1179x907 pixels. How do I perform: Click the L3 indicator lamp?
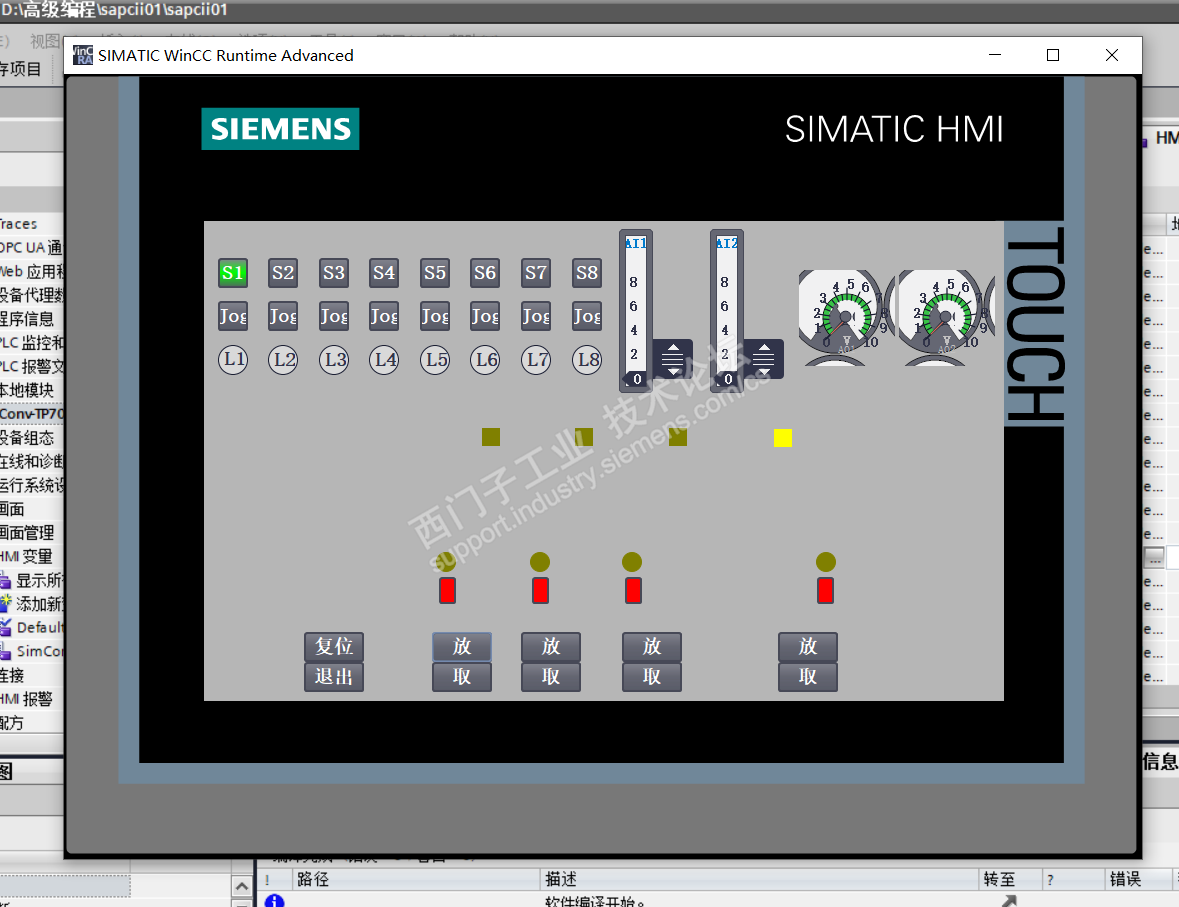[x=334, y=359]
